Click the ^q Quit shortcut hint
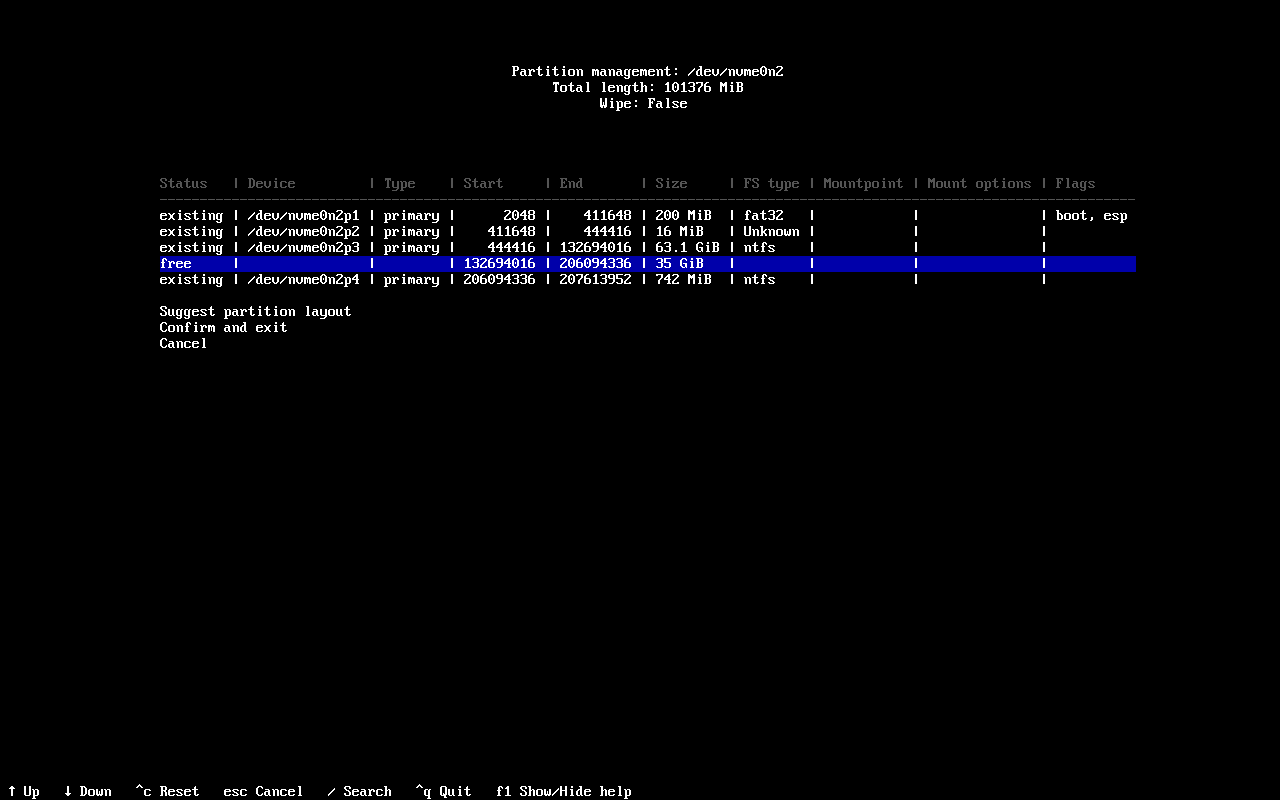 (x=443, y=791)
